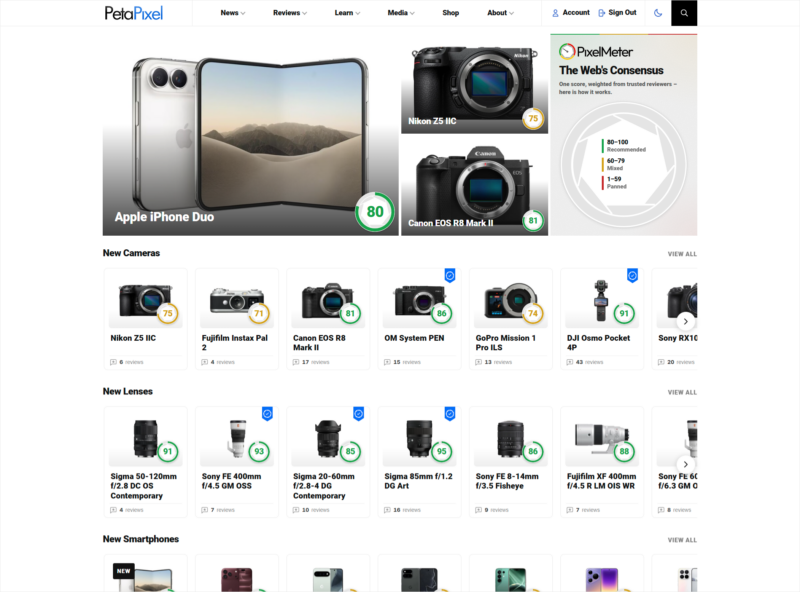The height and width of the screenshot is (592, 800).
Task: Open Nikon Z5 IIC camera card title
Action: point(133,338)
